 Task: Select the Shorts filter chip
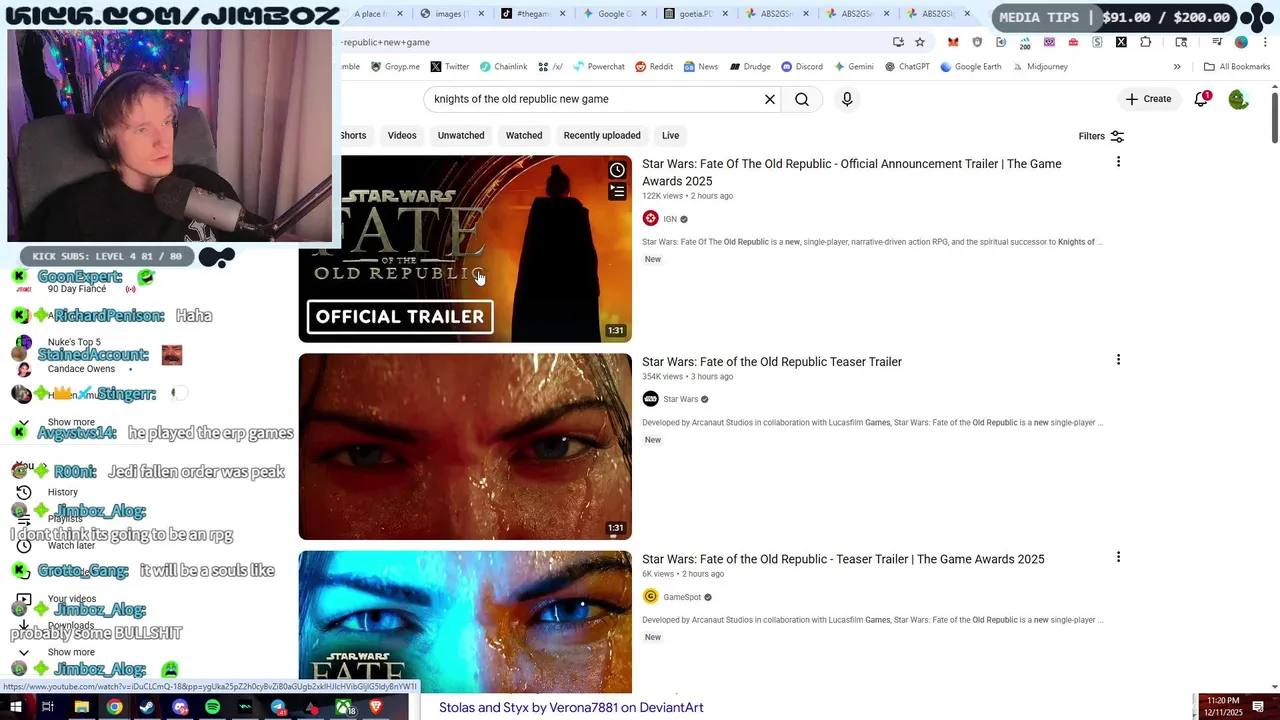point(353,135)
